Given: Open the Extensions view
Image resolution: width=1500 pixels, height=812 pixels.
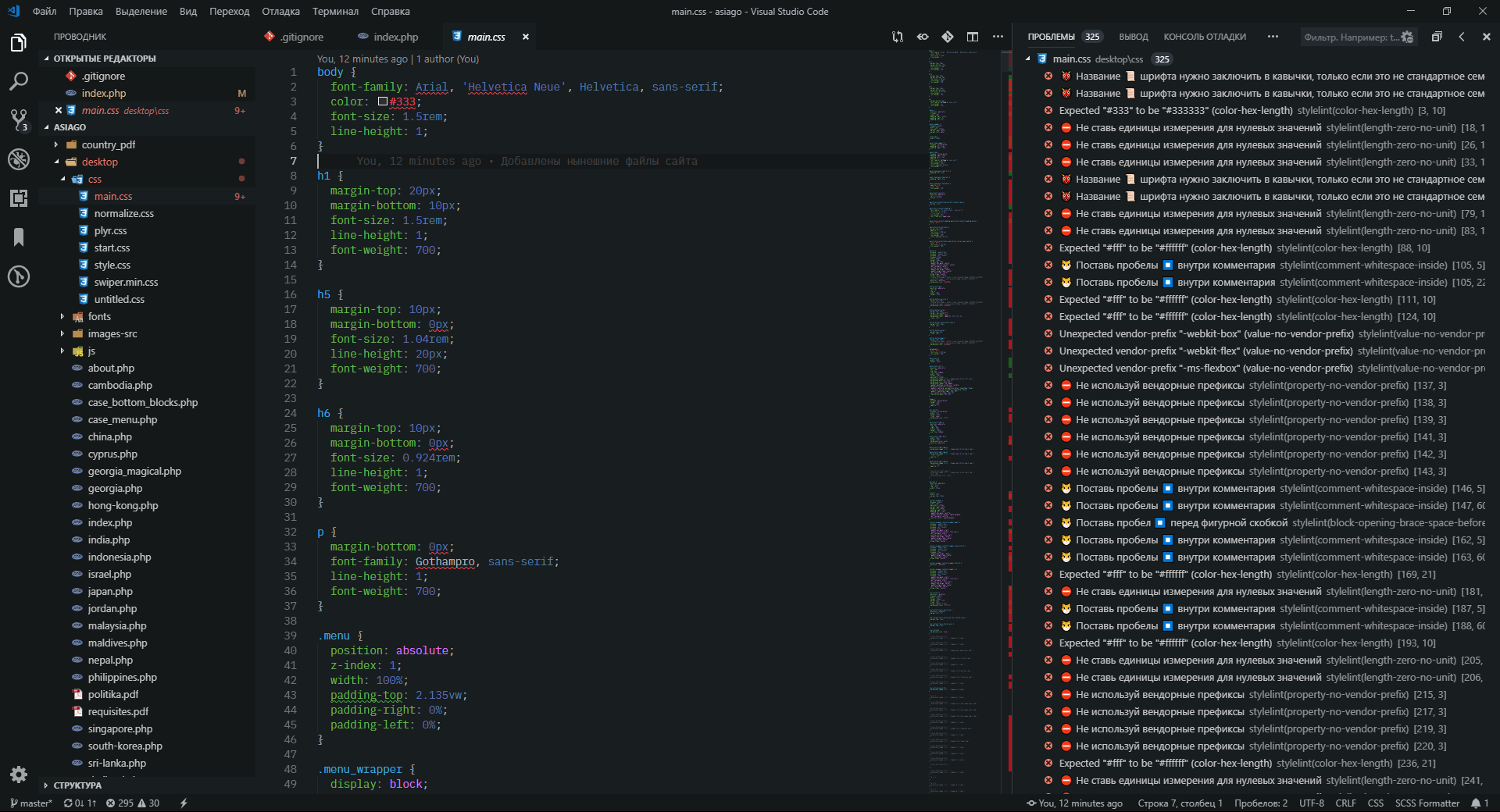Looking at the screenshot, I should point(19,198).
